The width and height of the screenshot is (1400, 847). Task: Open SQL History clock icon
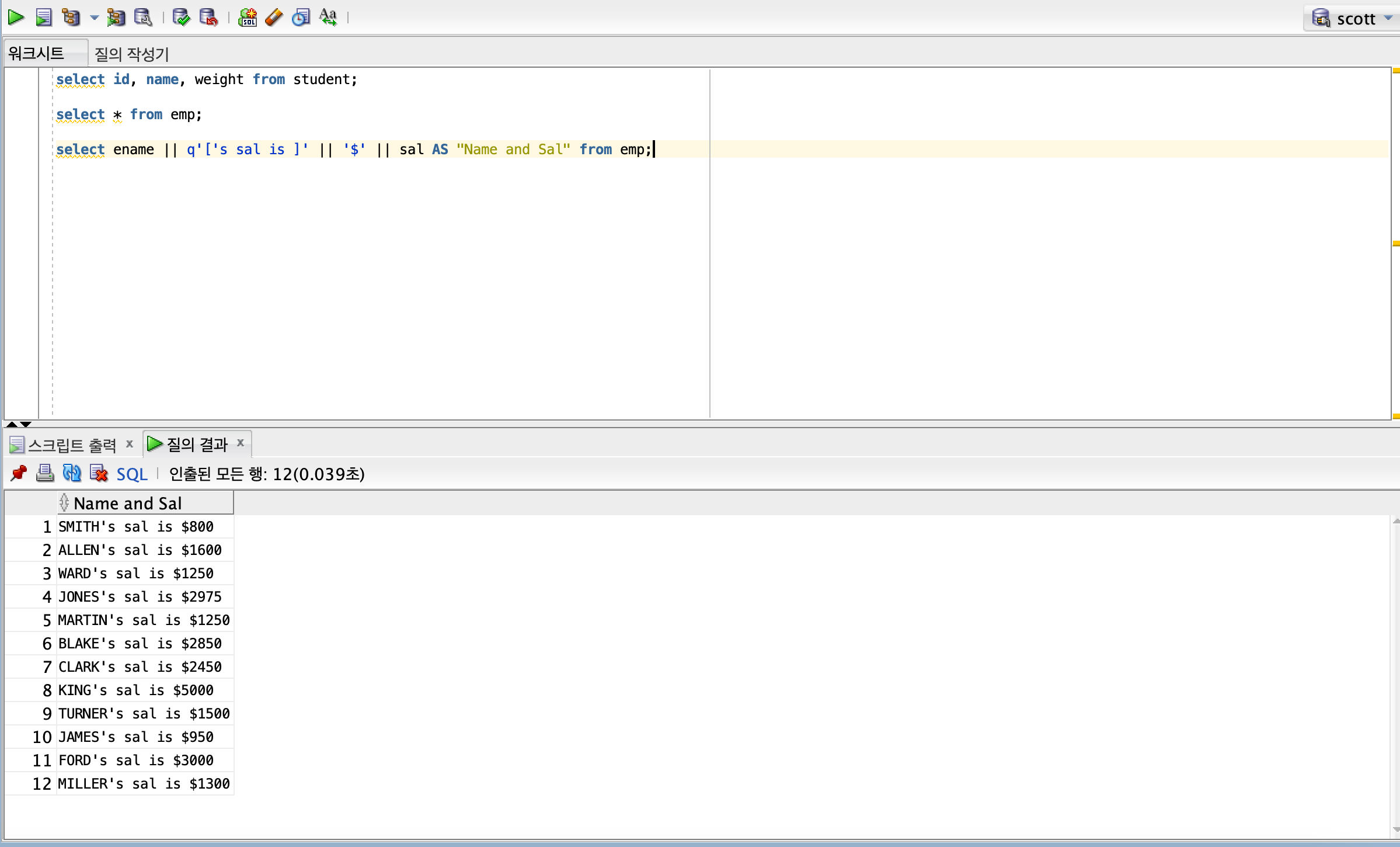pos(301,18)
